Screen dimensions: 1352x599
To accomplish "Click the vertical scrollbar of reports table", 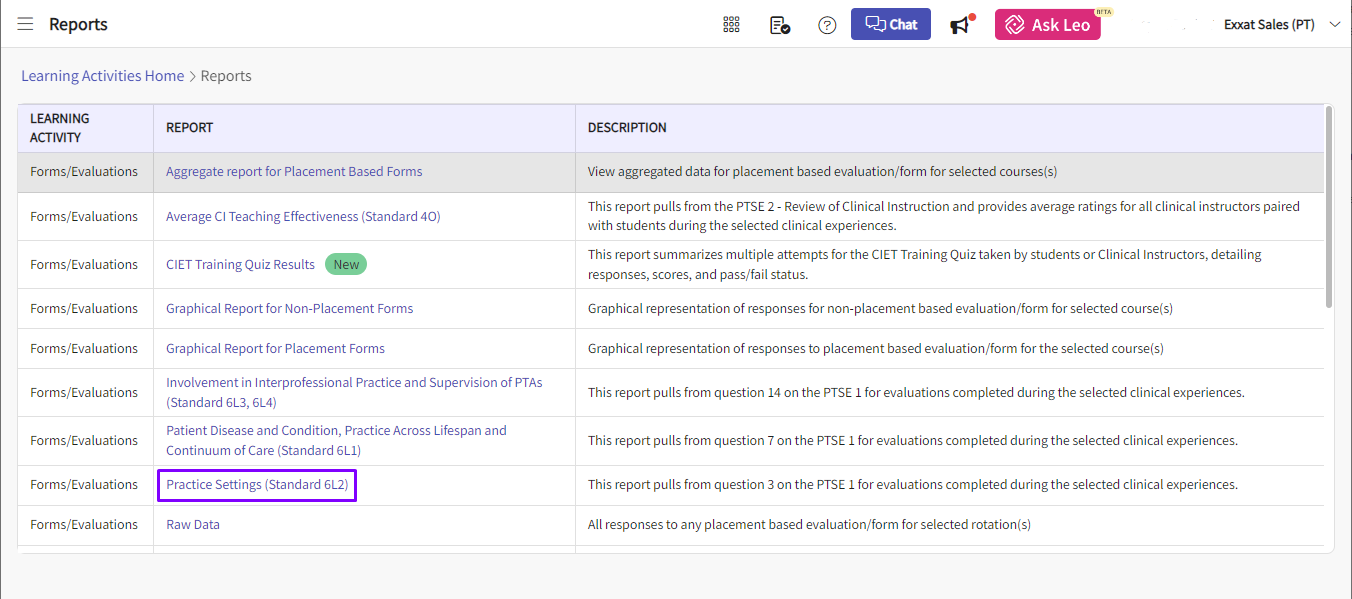I will (1328, 207).
